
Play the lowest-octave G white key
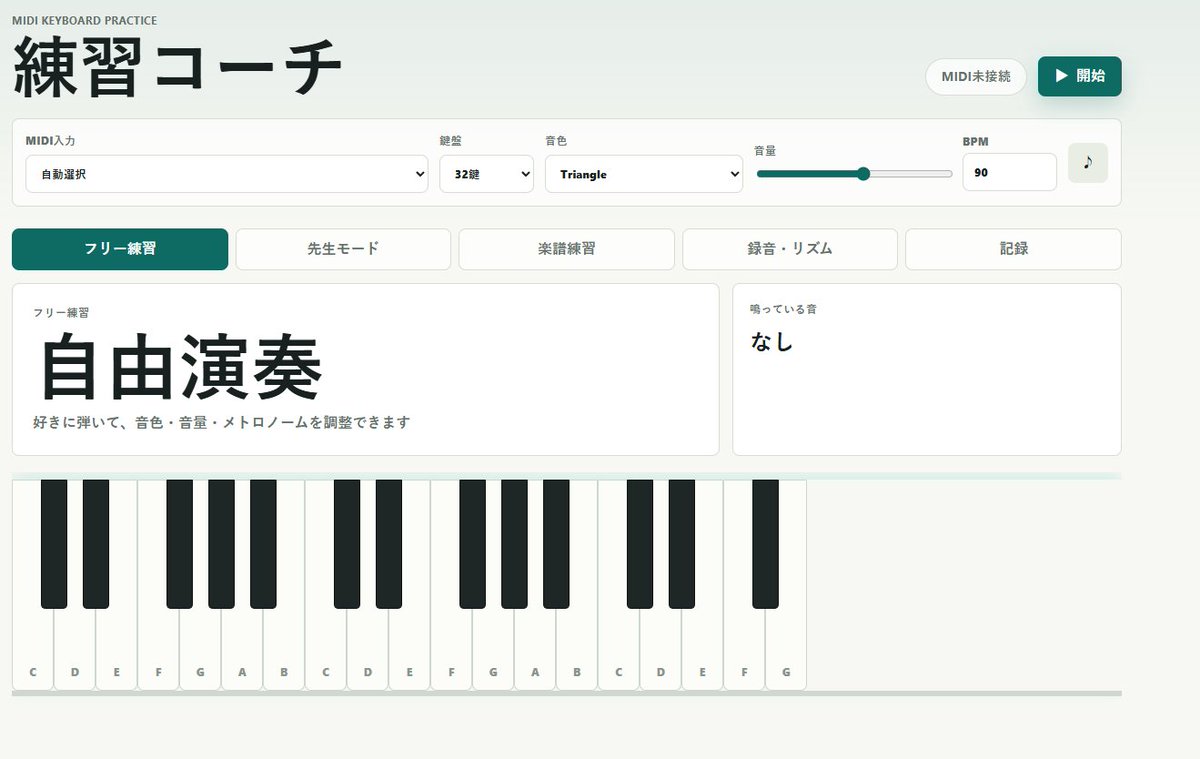pos(200,650)
